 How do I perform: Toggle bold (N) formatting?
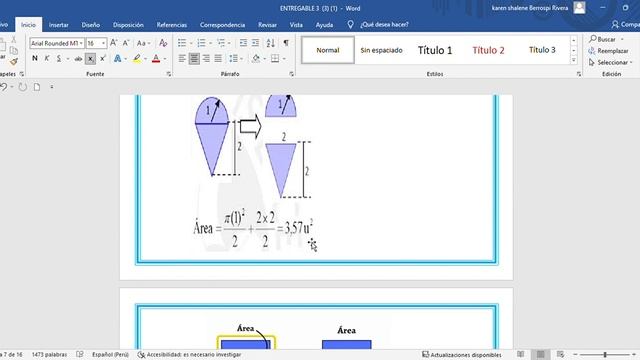[x=35, y=59]
